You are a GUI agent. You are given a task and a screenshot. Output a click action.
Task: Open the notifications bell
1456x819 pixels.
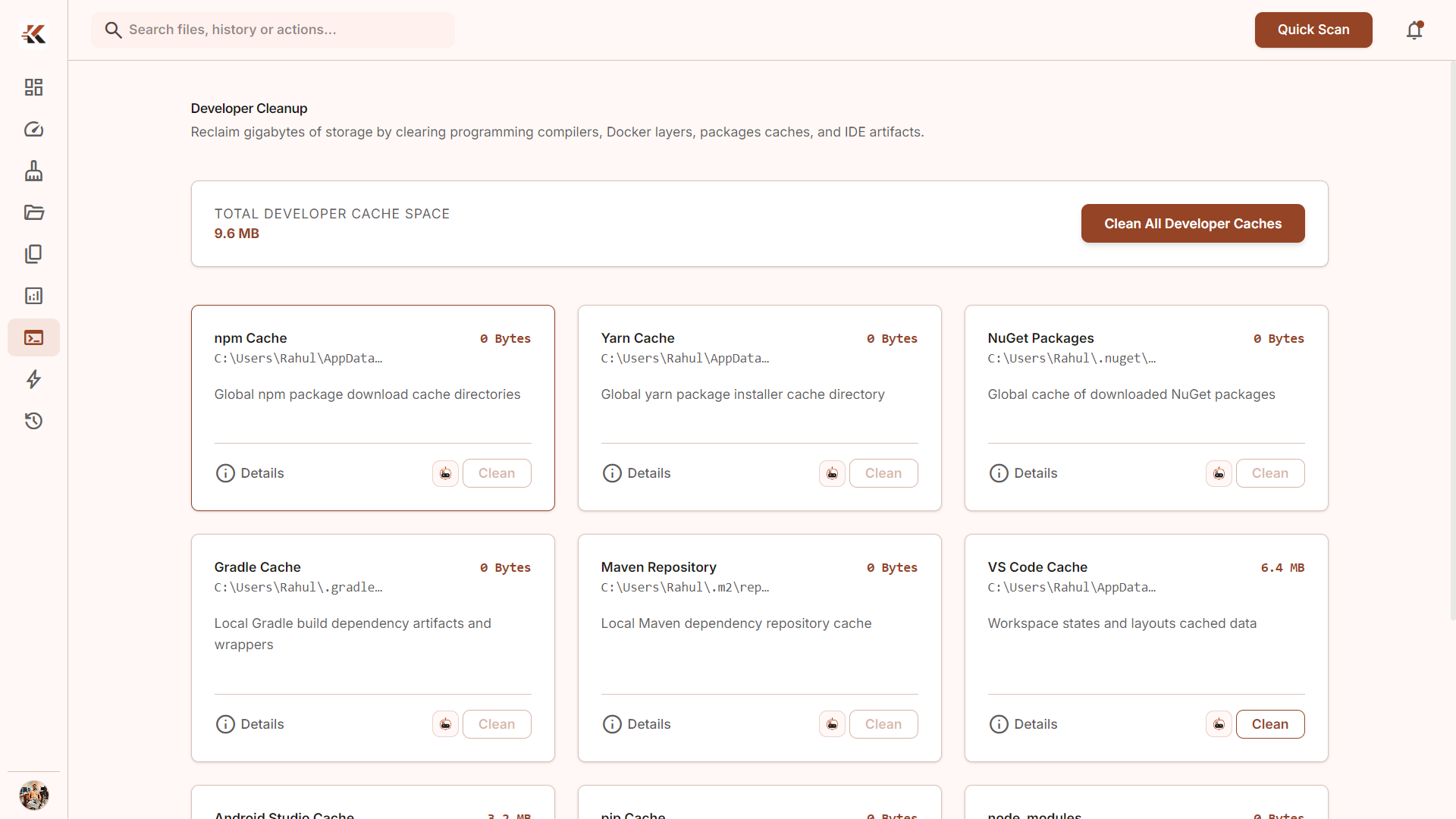click(1414, 30)
